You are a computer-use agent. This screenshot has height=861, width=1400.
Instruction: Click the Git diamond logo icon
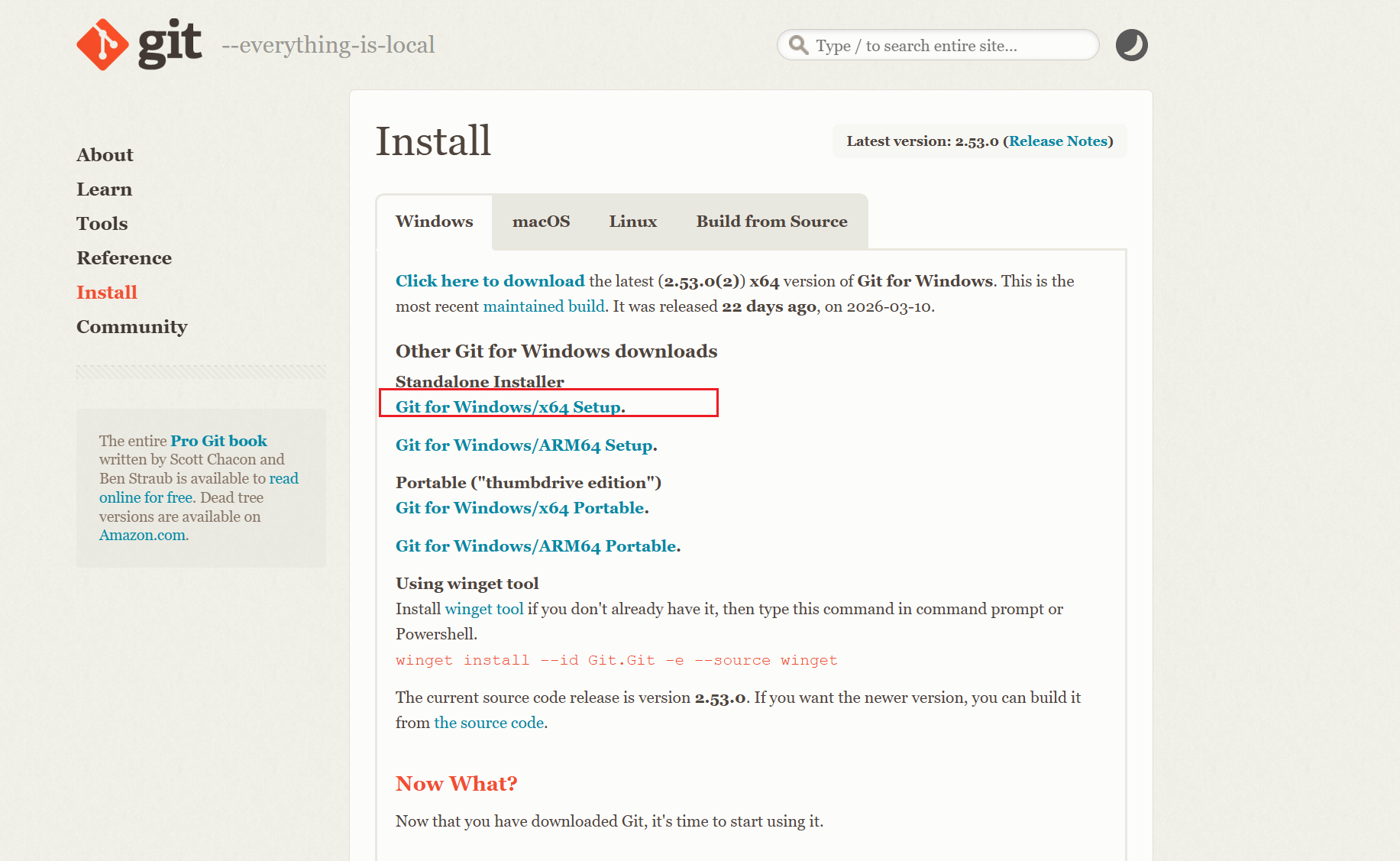tap(102, 44)
